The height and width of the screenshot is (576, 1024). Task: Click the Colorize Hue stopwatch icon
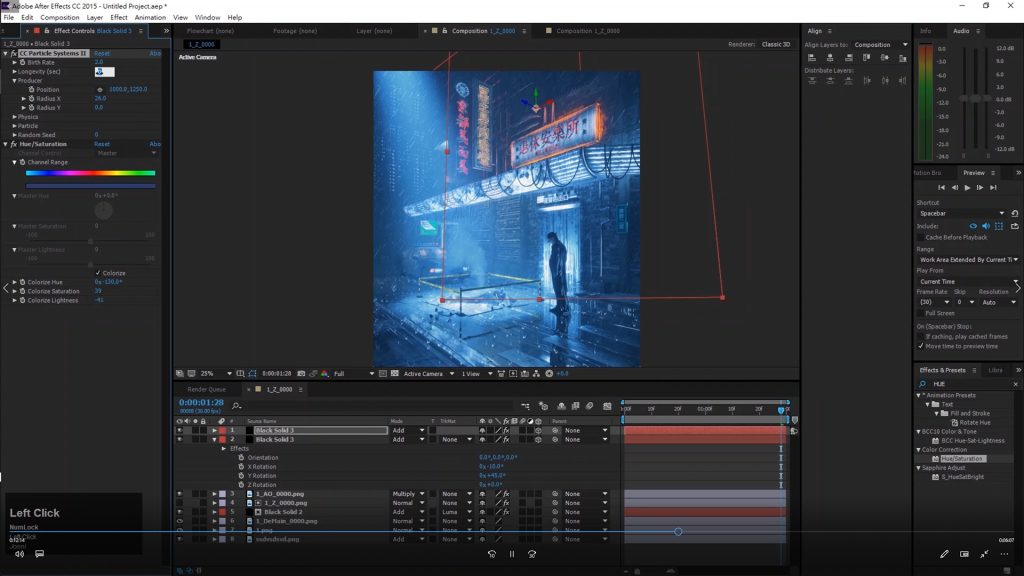pos(21,282)
